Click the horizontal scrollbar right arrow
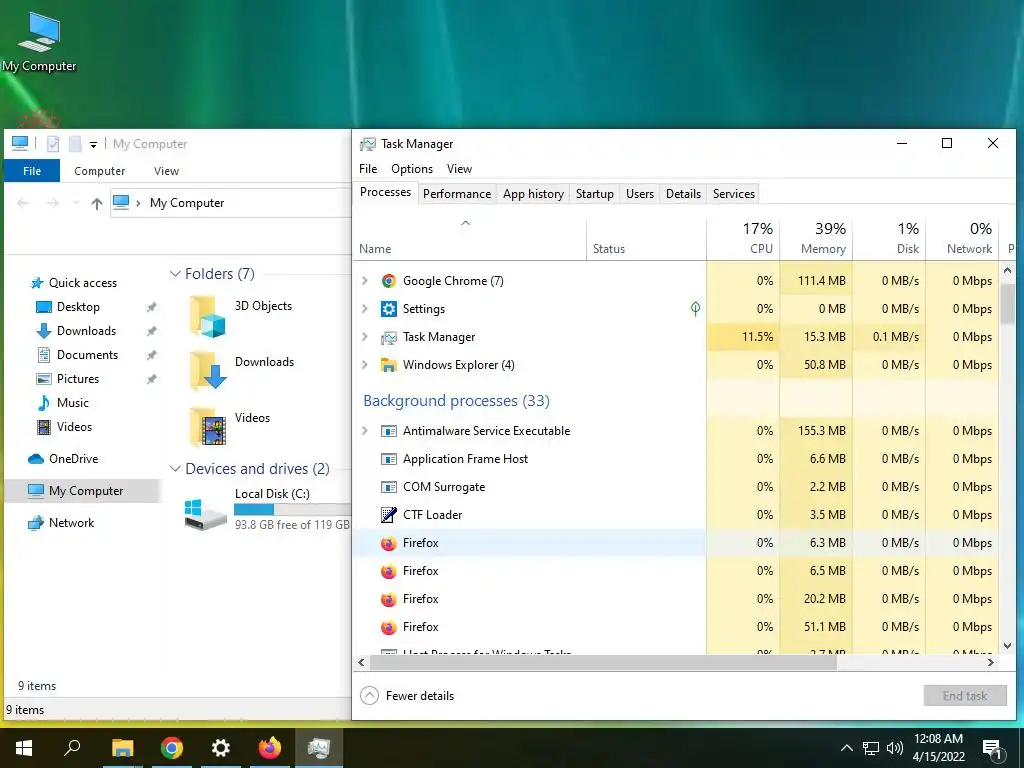Image resolution: width=1024 pixels, height=768 pixels. [x=991, y=662]
